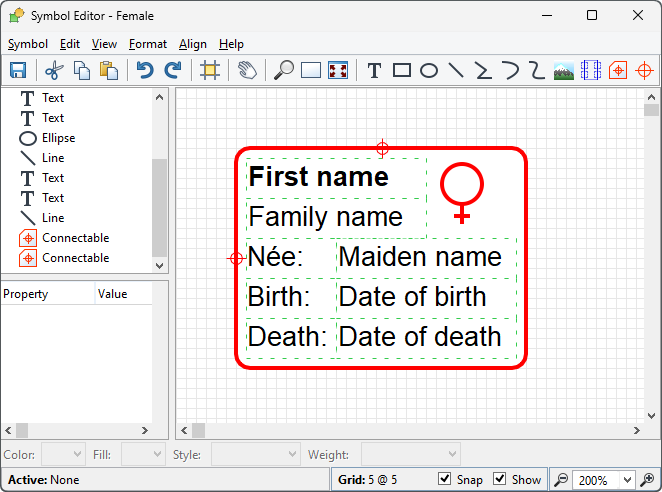Click the zoom in magnifier in status bar
Screen dimensions: 662x492
(648, 480)
